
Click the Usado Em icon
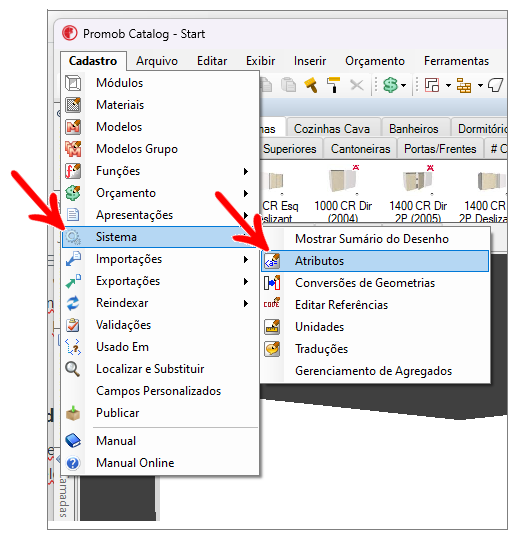pos(73,347)
